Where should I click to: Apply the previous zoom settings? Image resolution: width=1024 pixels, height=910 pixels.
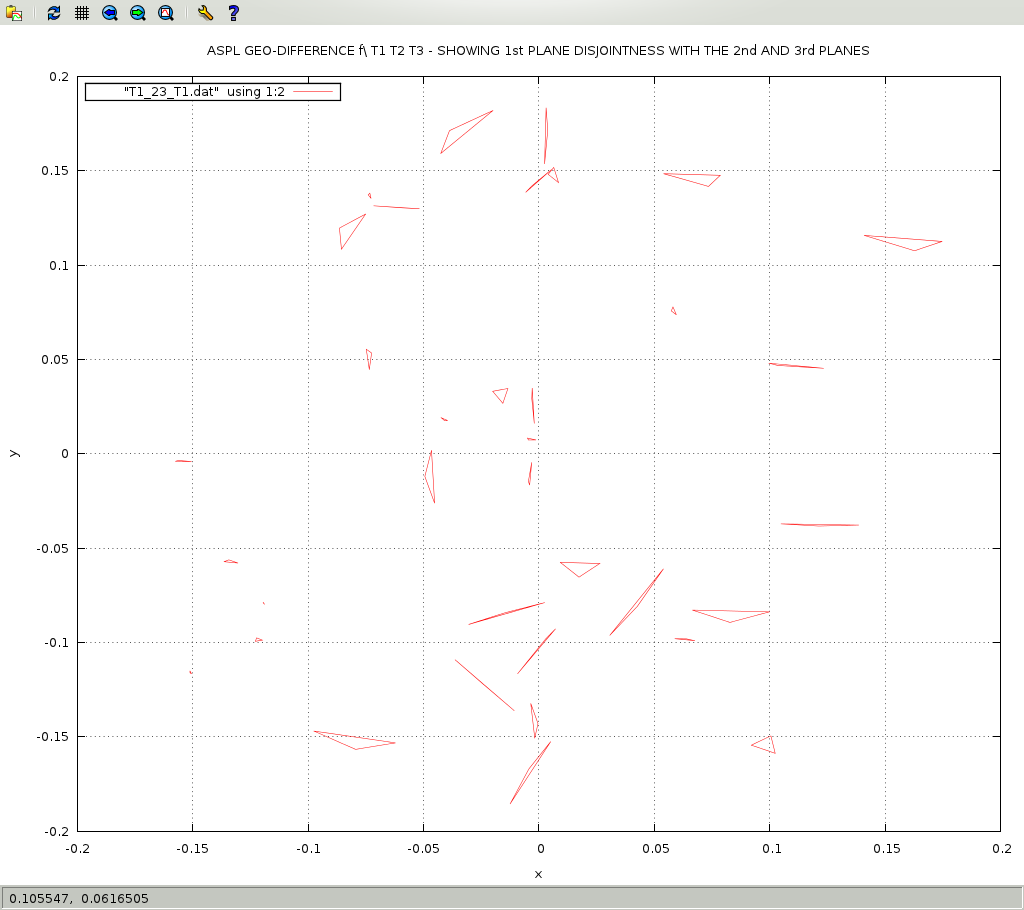point(110,13)
